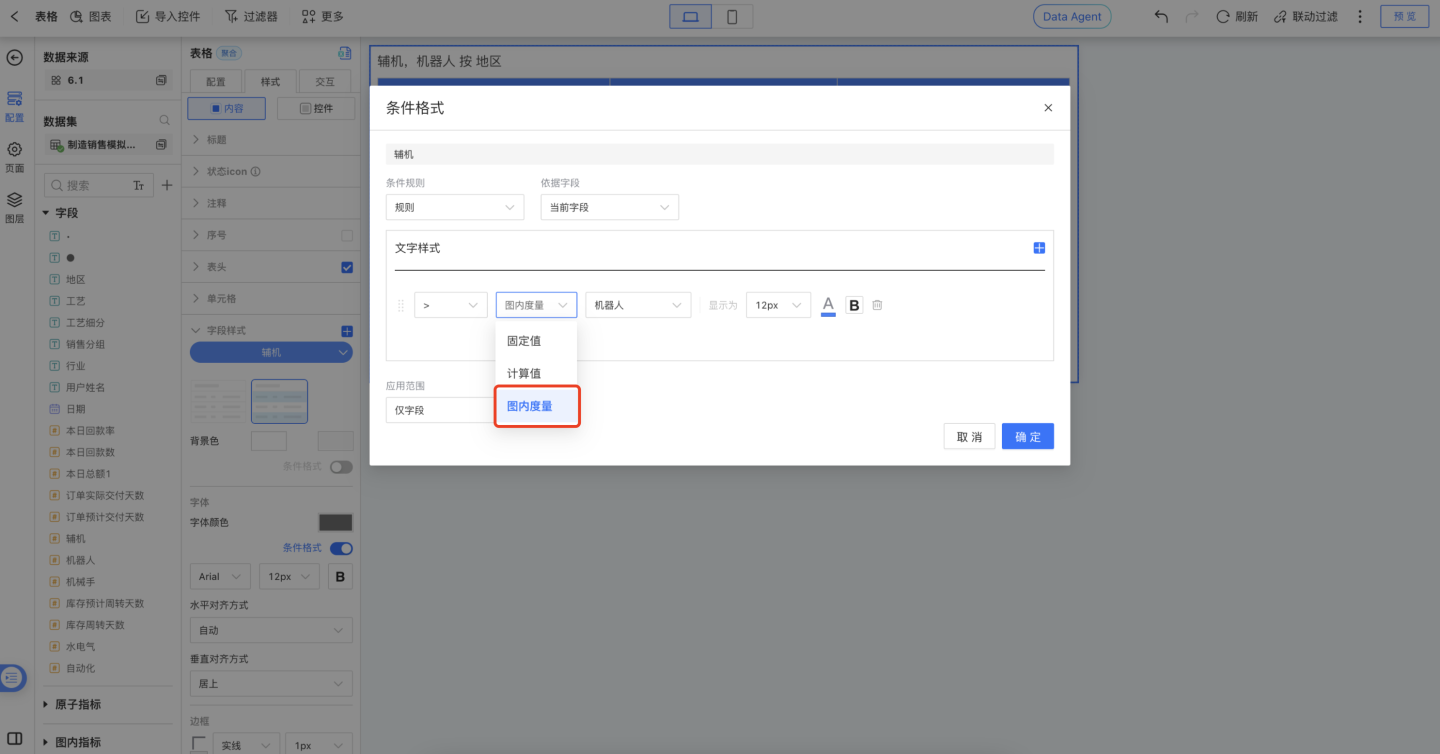Enable the 序号 checkbox
The width and height of the screenshot is (1440, 754).
pyautogui.click(x=347, y=236)
